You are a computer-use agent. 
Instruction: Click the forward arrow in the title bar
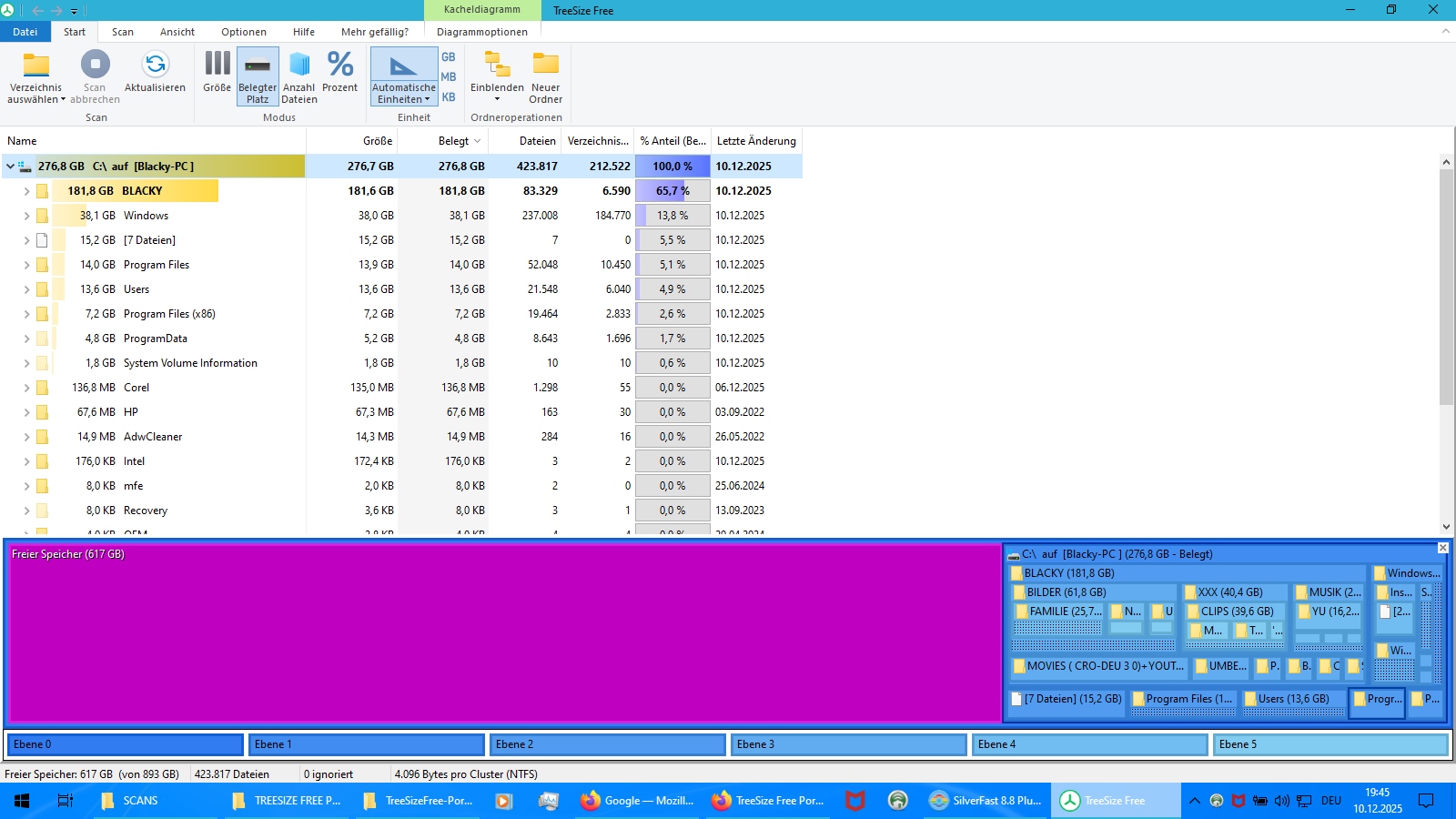click(x=56, y=11)
